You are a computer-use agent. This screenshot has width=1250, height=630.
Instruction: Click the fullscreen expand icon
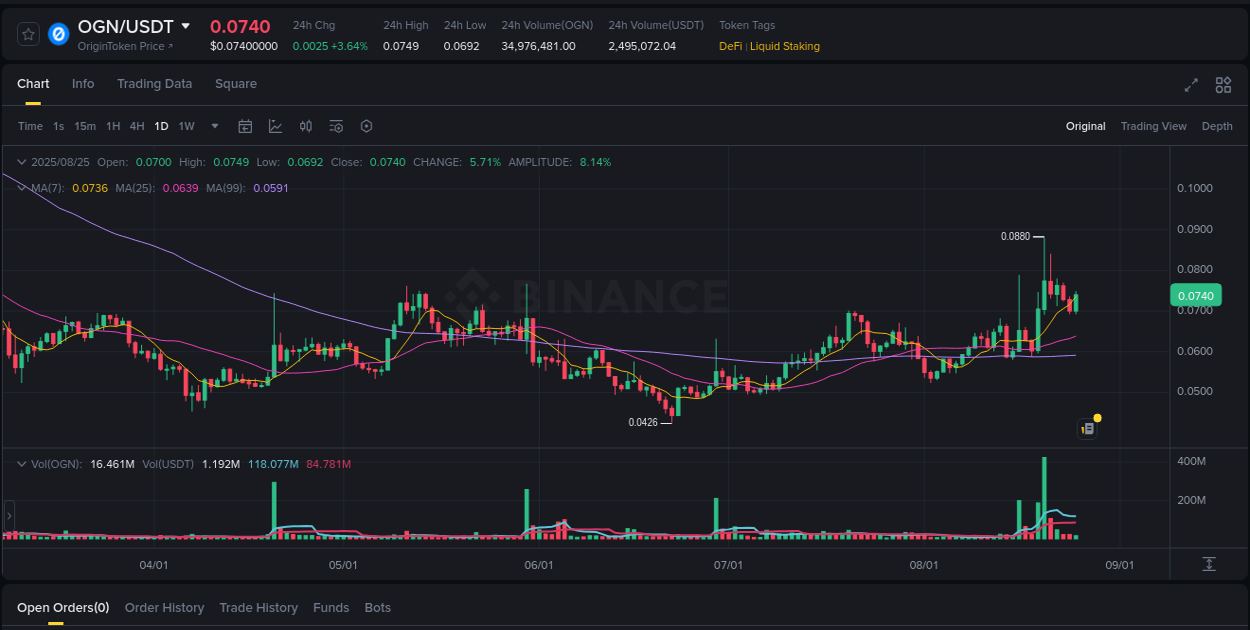click(1191, 86)
